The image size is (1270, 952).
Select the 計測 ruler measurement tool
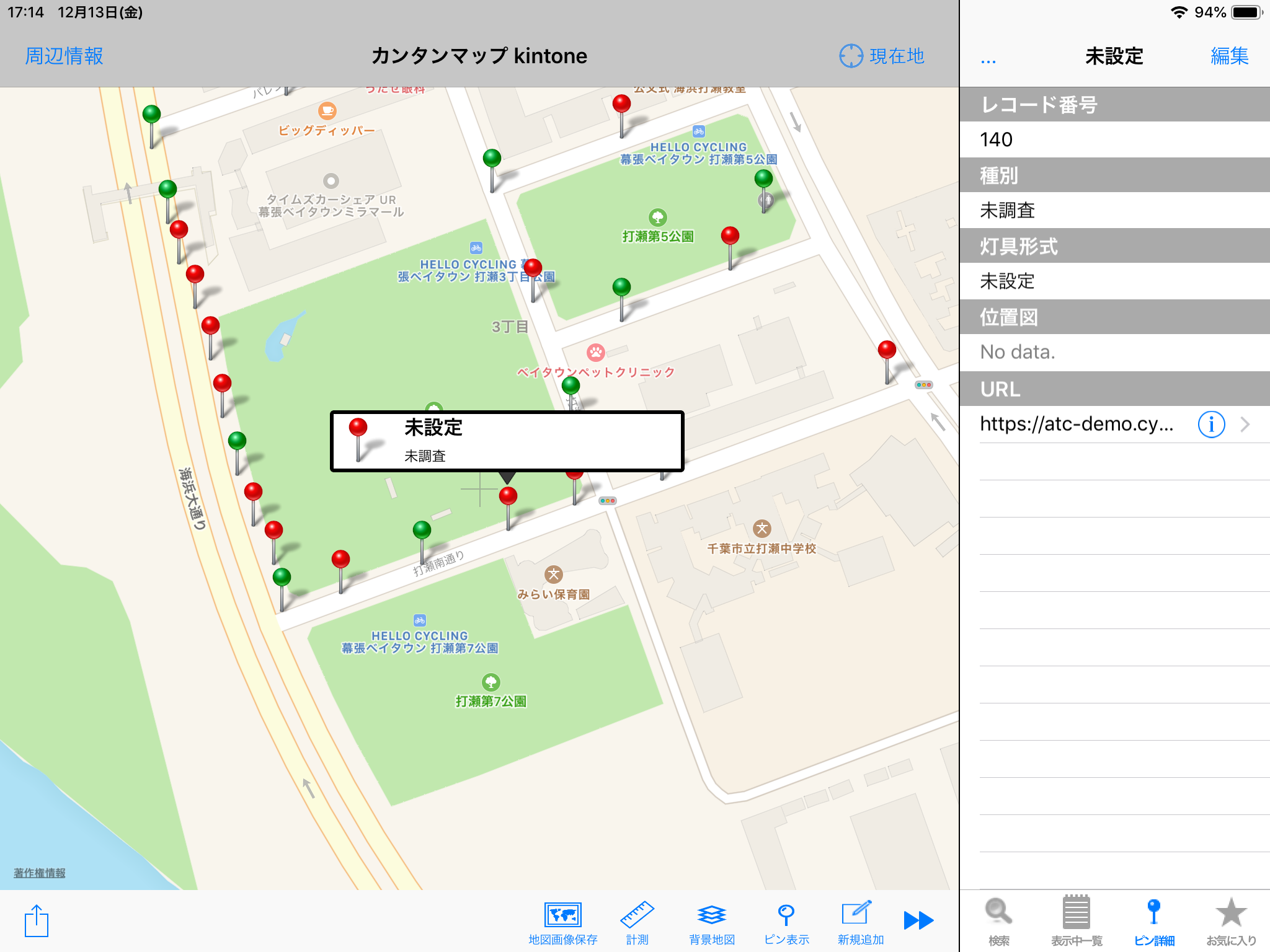(x=637, y=923)
